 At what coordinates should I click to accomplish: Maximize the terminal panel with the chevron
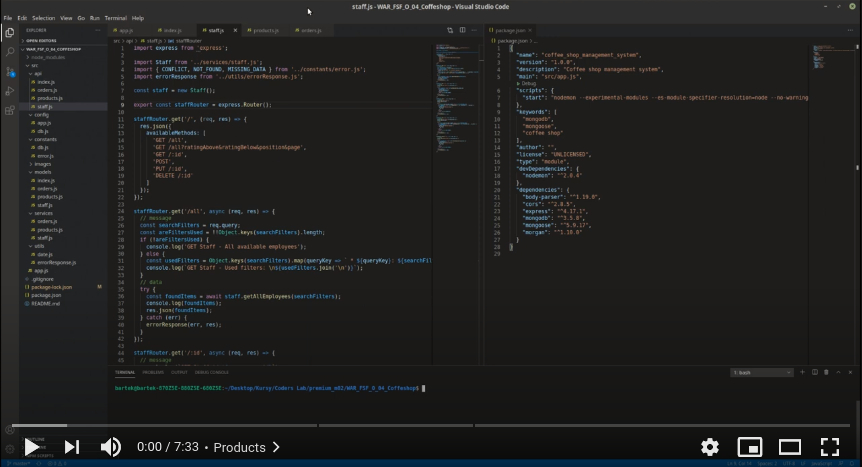click(838, 372)
